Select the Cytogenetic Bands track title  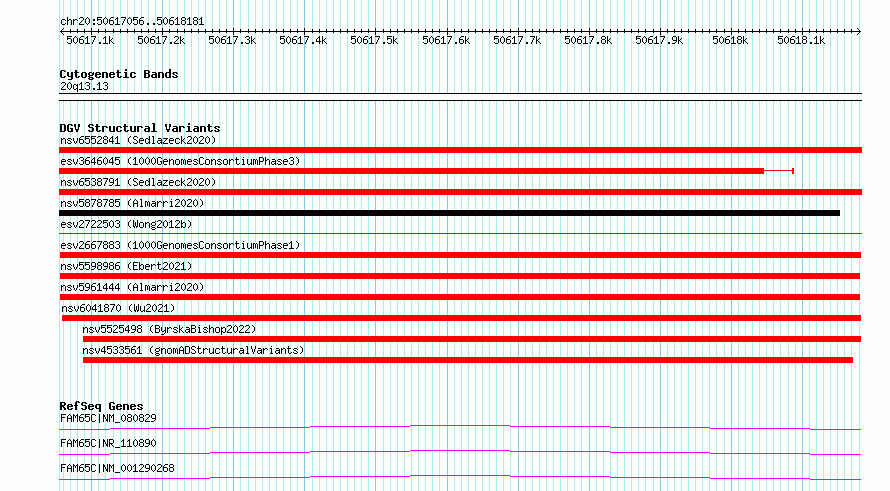click(119, 74)
